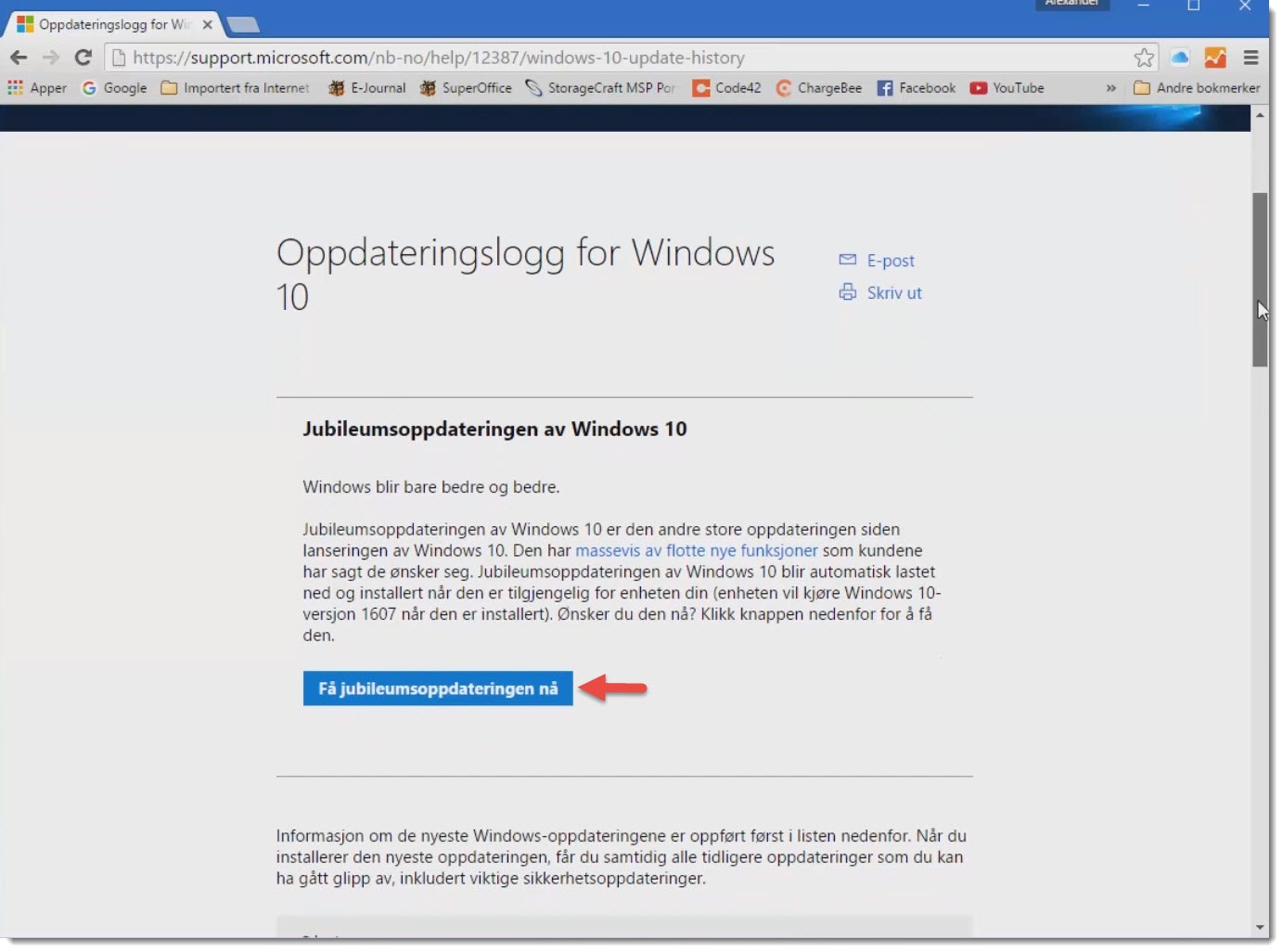Click the envelope icon beside E-post
The height and width of the screenshot is (952, 1283).
pos(847,260)
